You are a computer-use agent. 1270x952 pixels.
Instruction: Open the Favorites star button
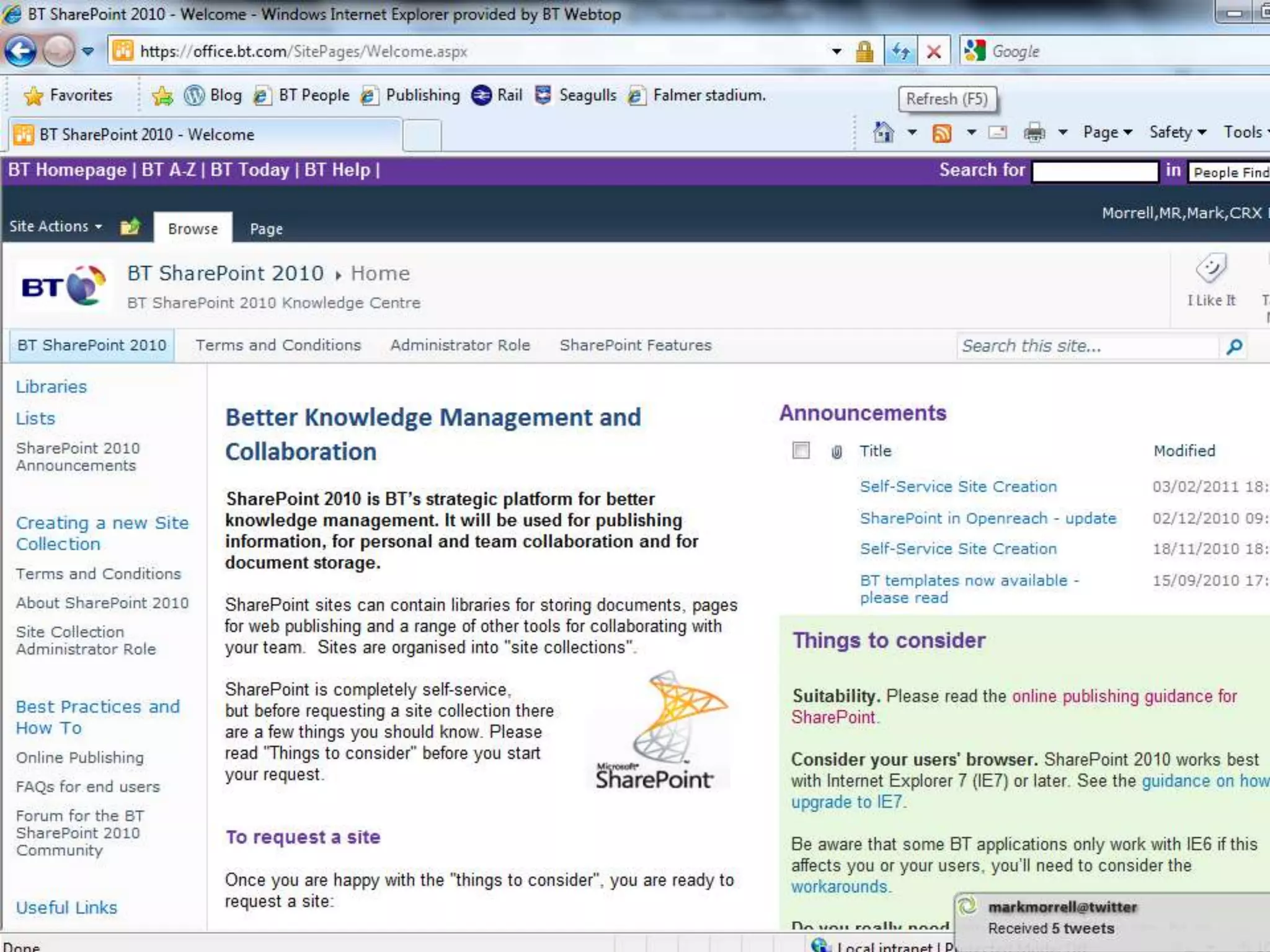coord(68,95)
